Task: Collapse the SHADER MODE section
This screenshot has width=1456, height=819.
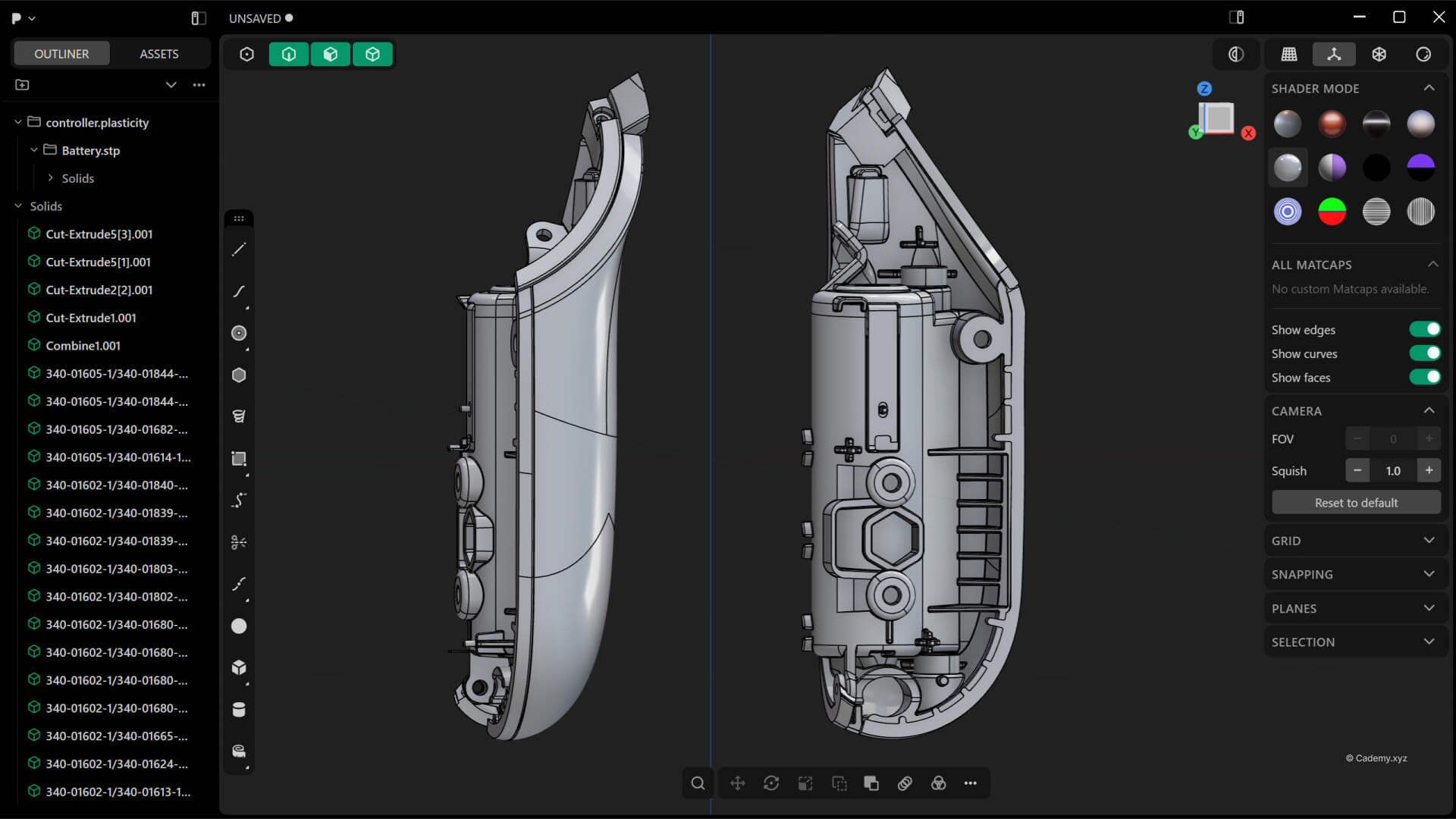Action: pos(1429,88)
